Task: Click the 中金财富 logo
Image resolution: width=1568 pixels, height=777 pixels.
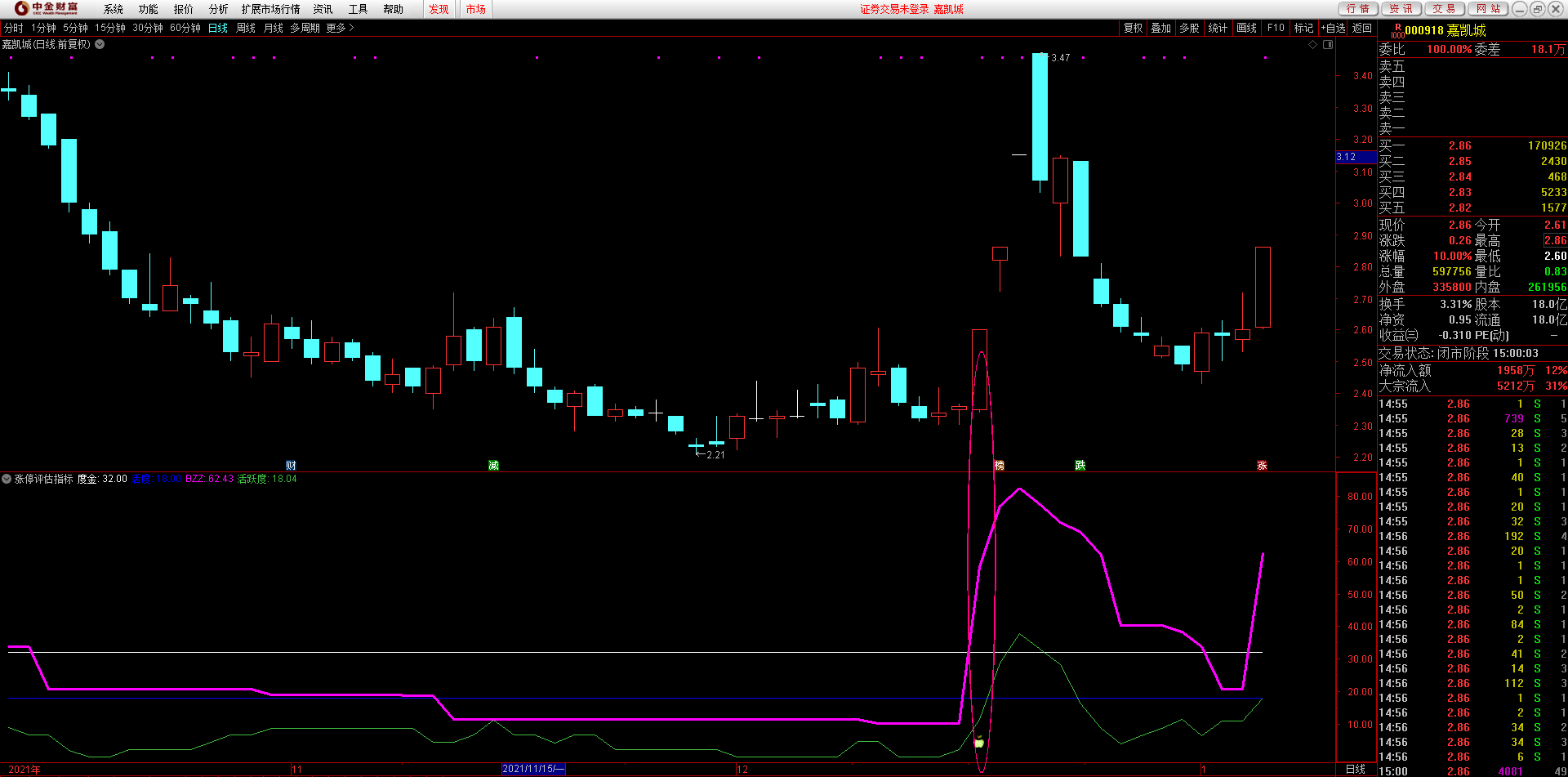Action: (x=47, y=9)
